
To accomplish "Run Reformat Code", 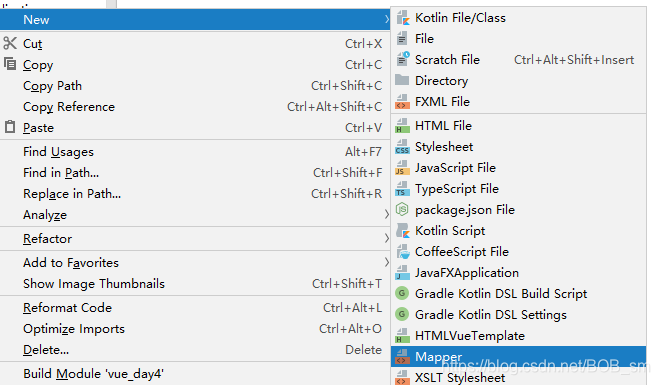I will click(x=195, y=308).
